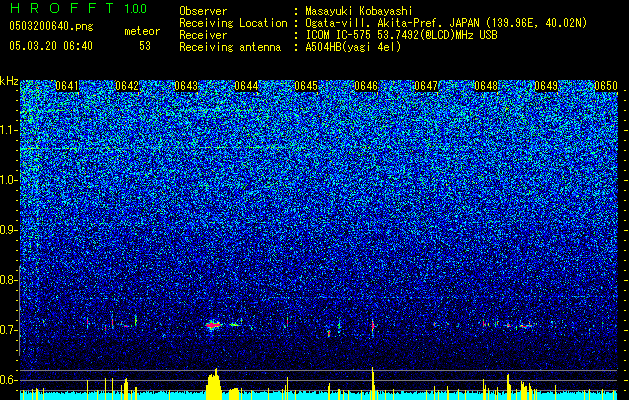
Task: Click the date stamp 05.03.20 06:40
Action: click(51, 46)
